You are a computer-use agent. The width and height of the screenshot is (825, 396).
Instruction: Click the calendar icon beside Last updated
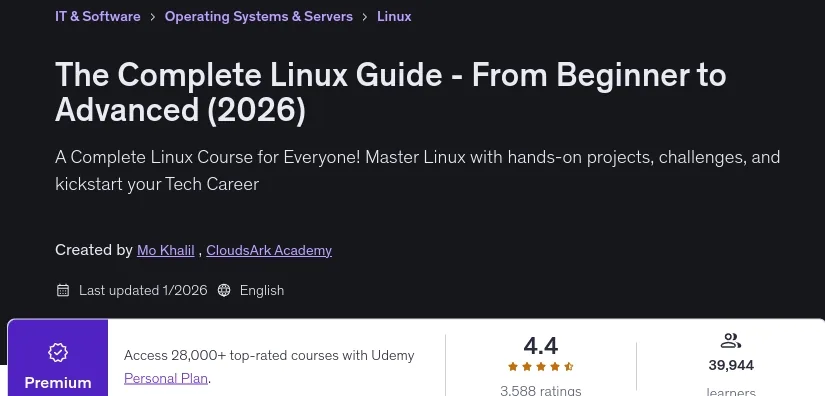(x=63, y=290)
